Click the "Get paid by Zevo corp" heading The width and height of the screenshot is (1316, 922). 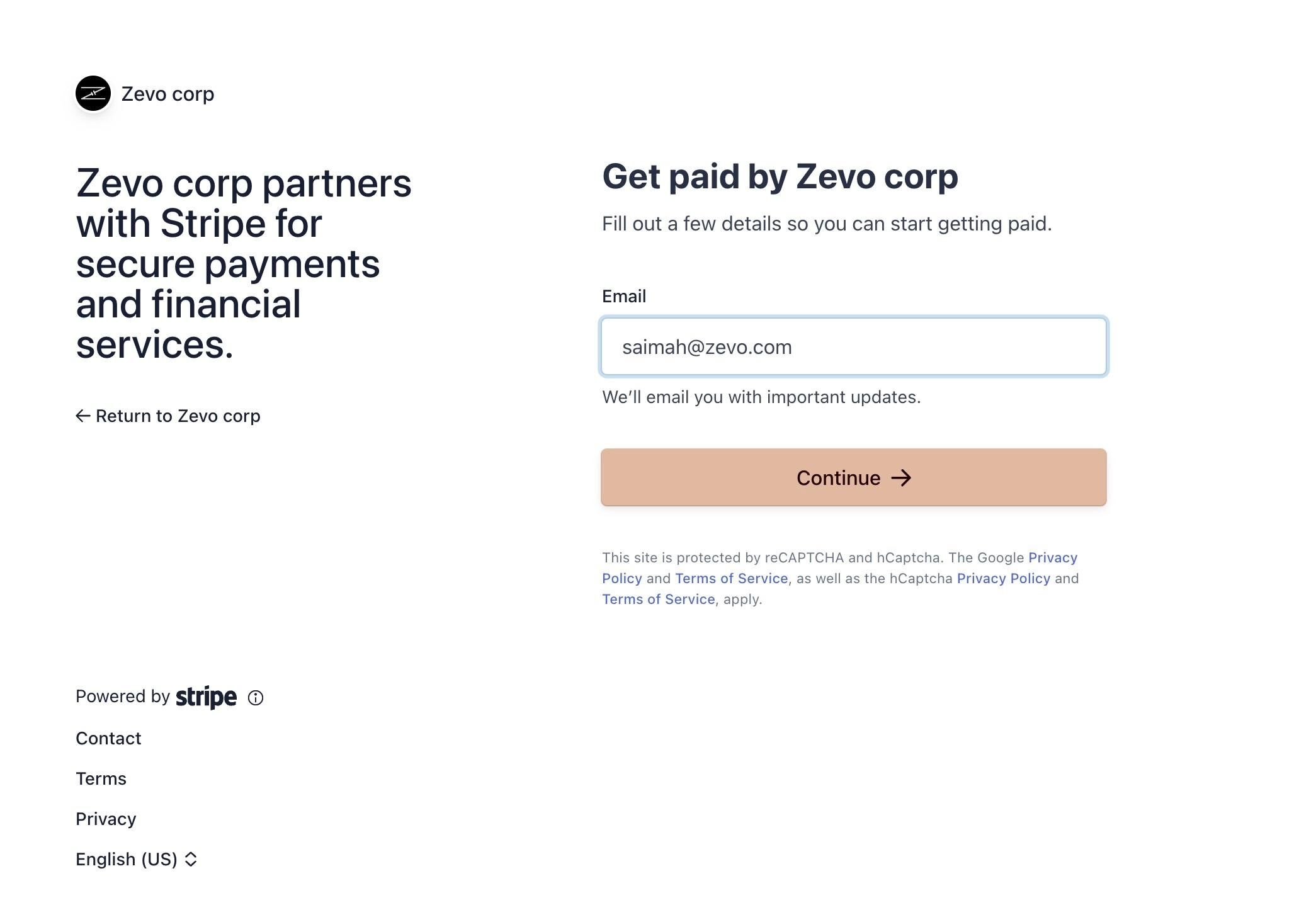(780, 176)
